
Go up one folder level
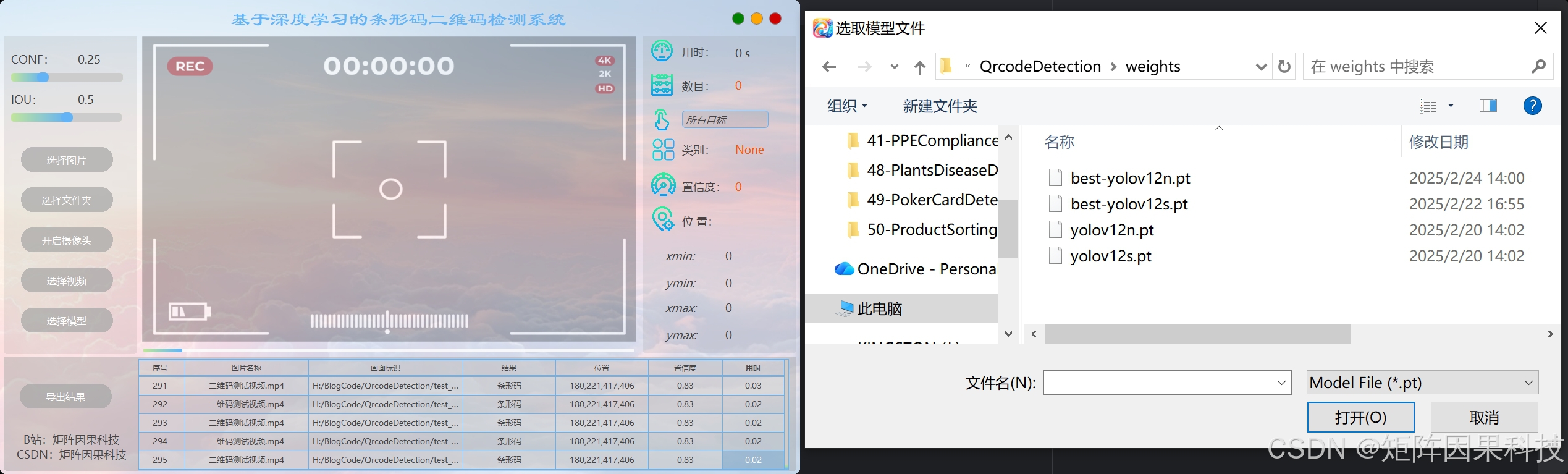point(920,67)
